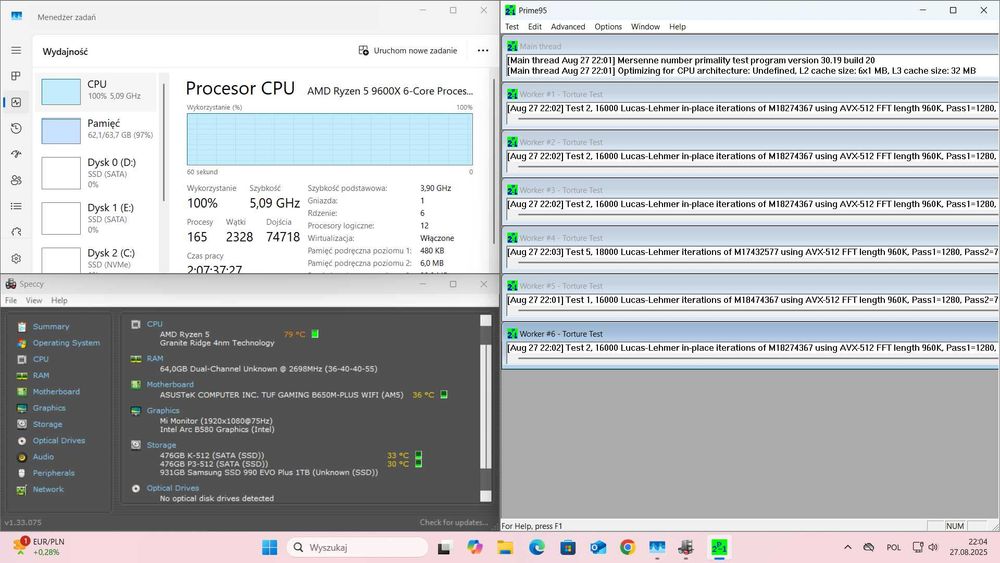Select RAM in Speccy sidebar
Image resolution: width=1000 pixels, height=563 pixels.
tap(41, 376)
